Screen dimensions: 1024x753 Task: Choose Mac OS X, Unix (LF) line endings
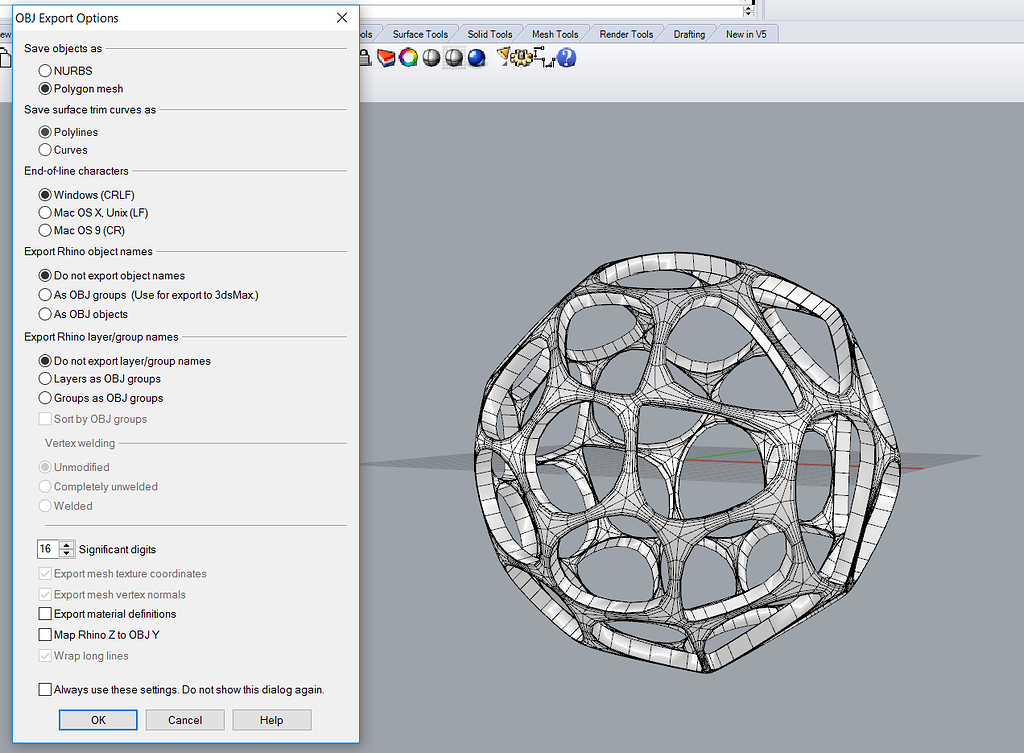44,212
